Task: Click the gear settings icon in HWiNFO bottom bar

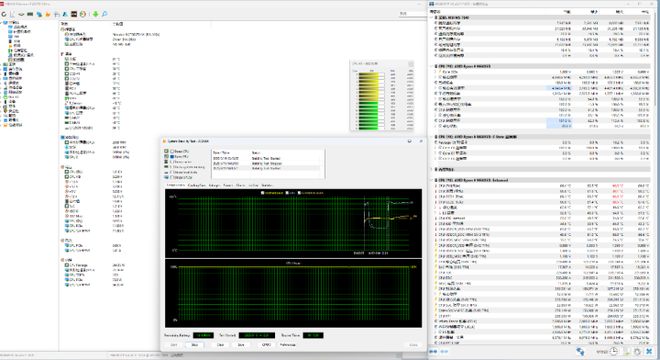Action: click(637, 351)
